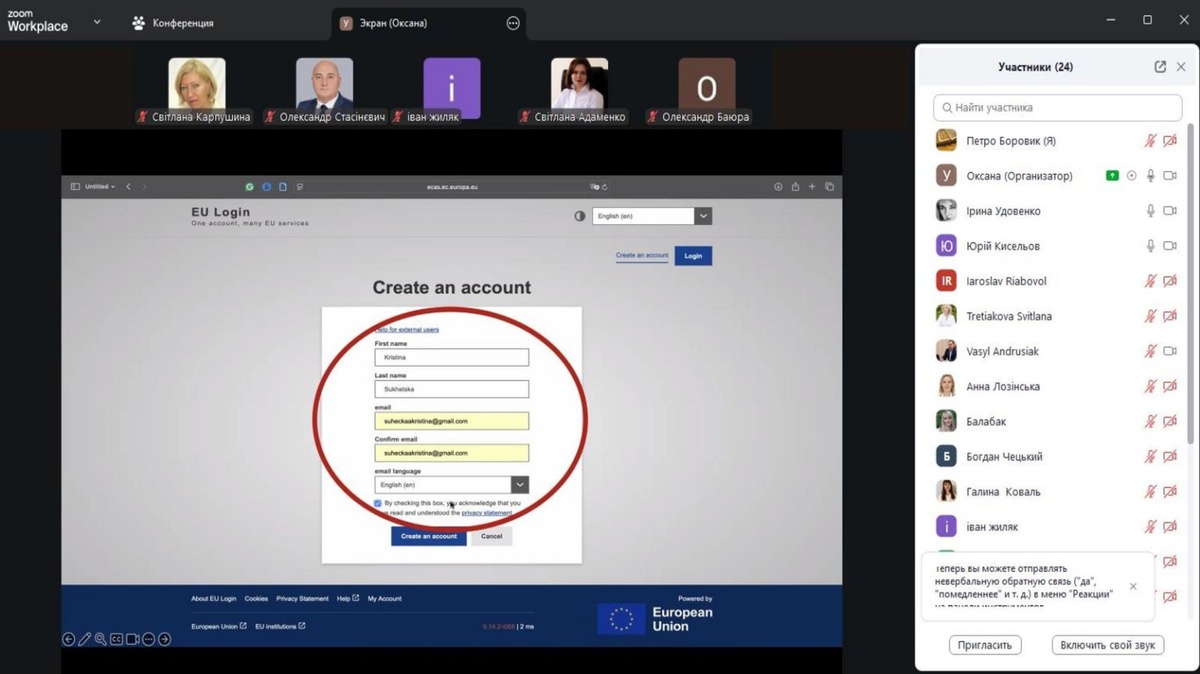The width and height of the screenshot is (1200, 674).
Task: Pop out the participants panel
Action: tap(1160, 67)
